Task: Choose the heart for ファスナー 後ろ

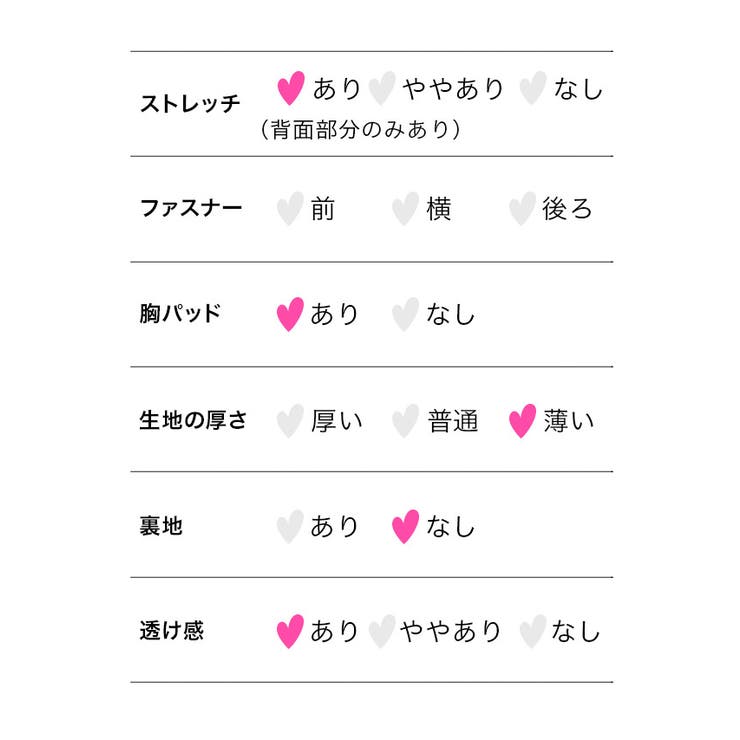Action: [522, 209]
